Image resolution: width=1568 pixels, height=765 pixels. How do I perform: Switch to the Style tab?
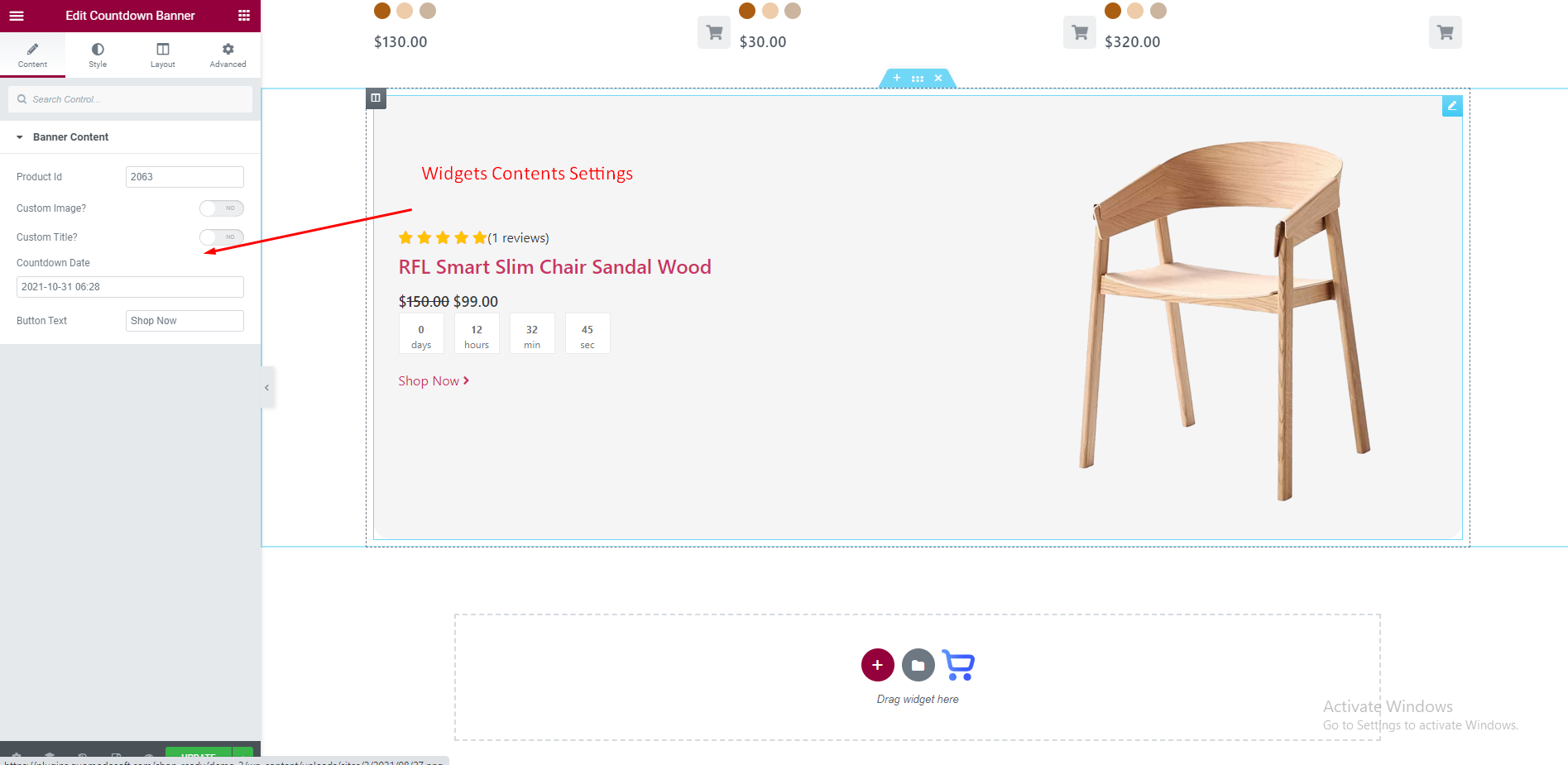pos(98,55)
